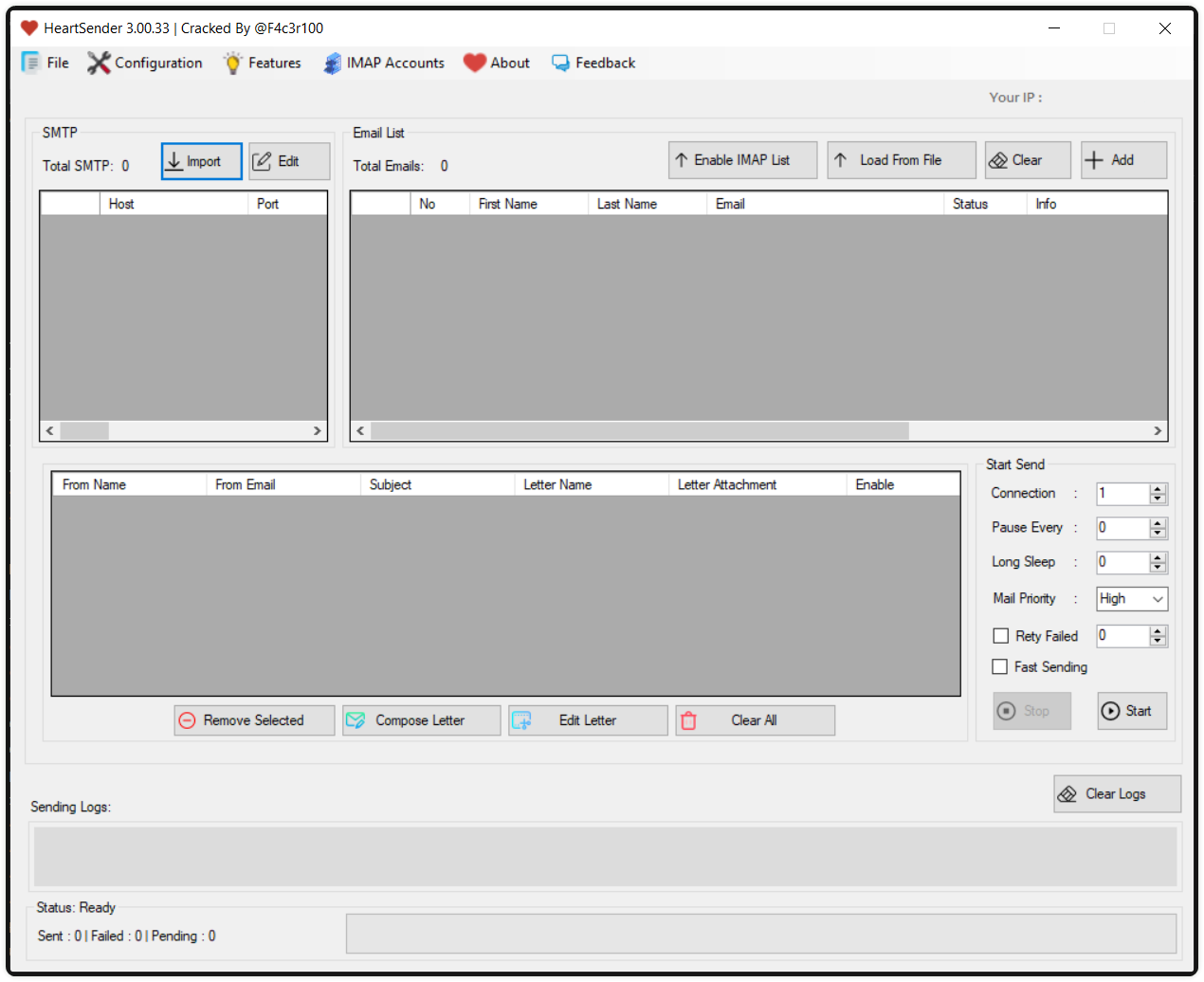The image size is (1204, 982).
Task: Toggle the Fast Sending checkbox
Action: pos(999,667)
